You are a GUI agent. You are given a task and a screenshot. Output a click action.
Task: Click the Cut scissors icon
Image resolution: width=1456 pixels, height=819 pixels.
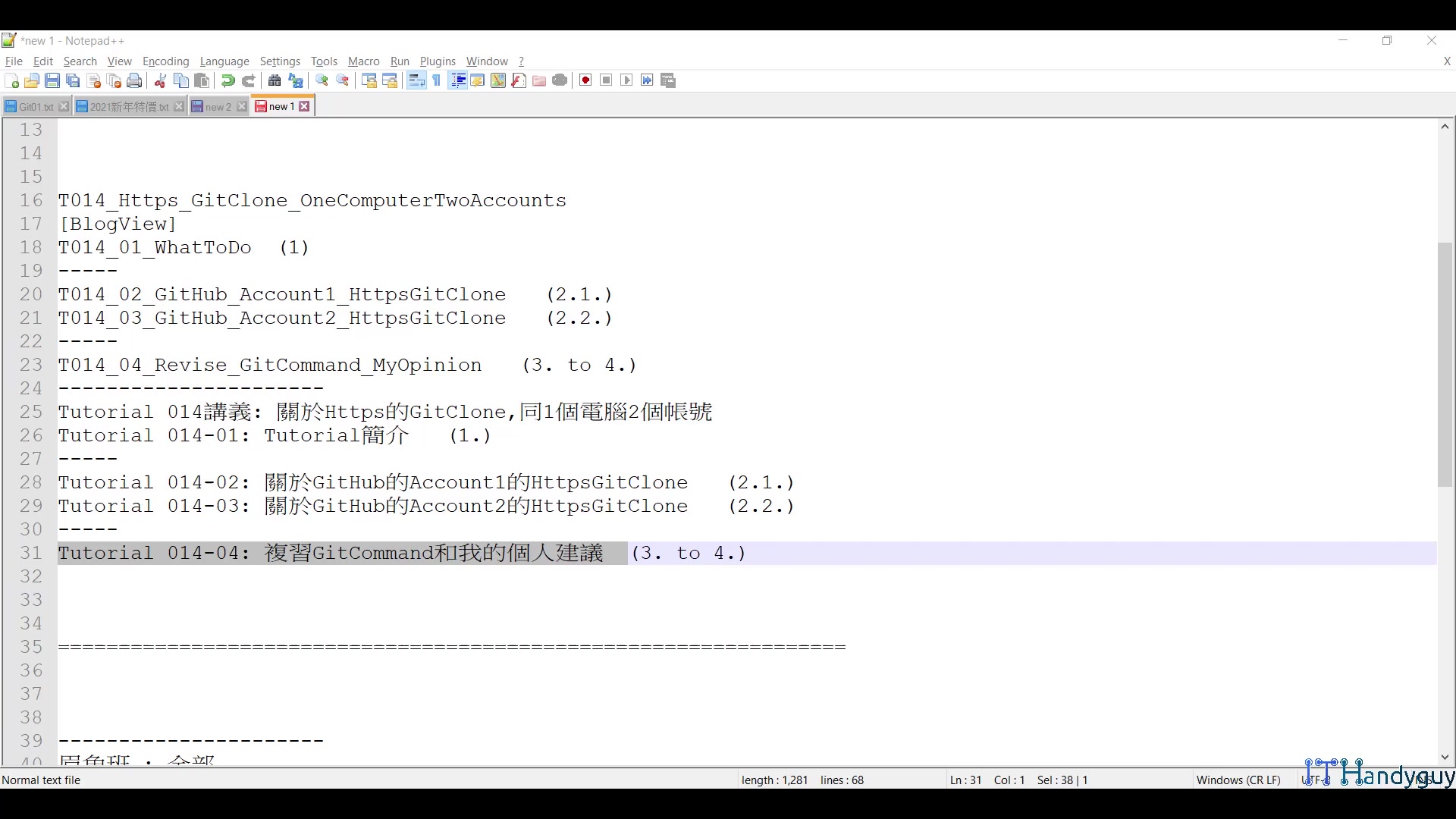160,80
